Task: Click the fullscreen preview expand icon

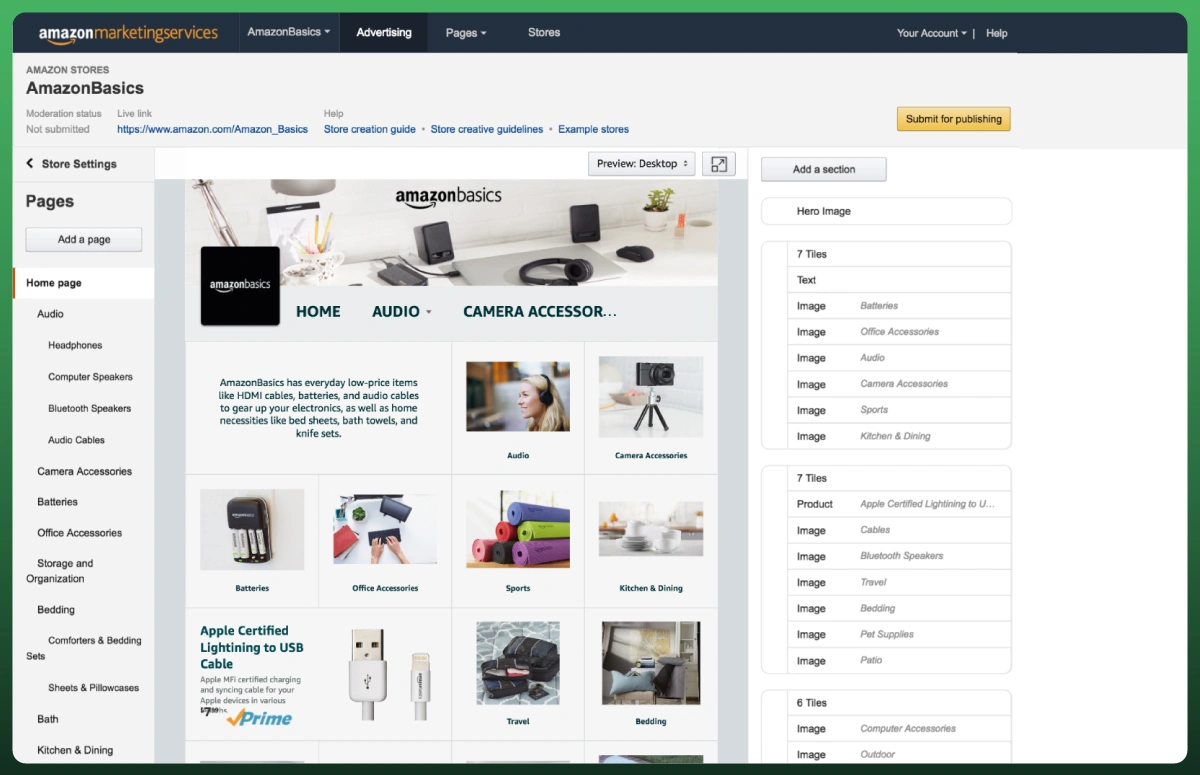Action: pyautogui.click(x=719, y=164)
